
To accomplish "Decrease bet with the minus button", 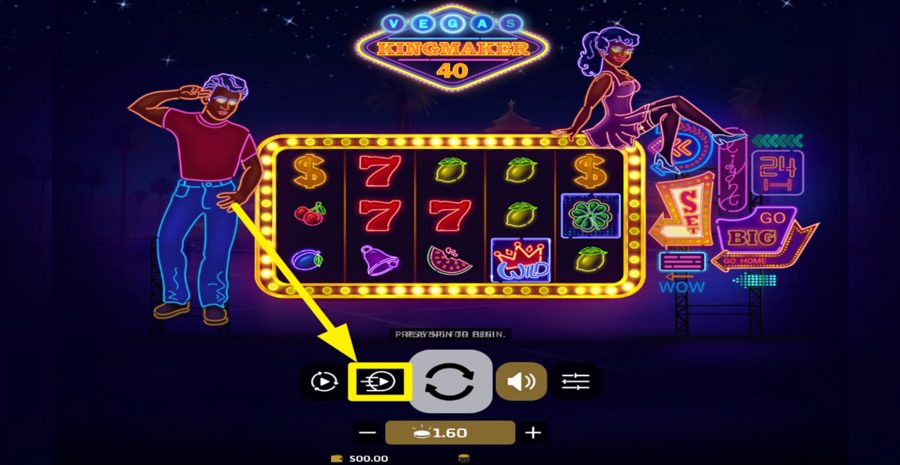I will point(368,432).
